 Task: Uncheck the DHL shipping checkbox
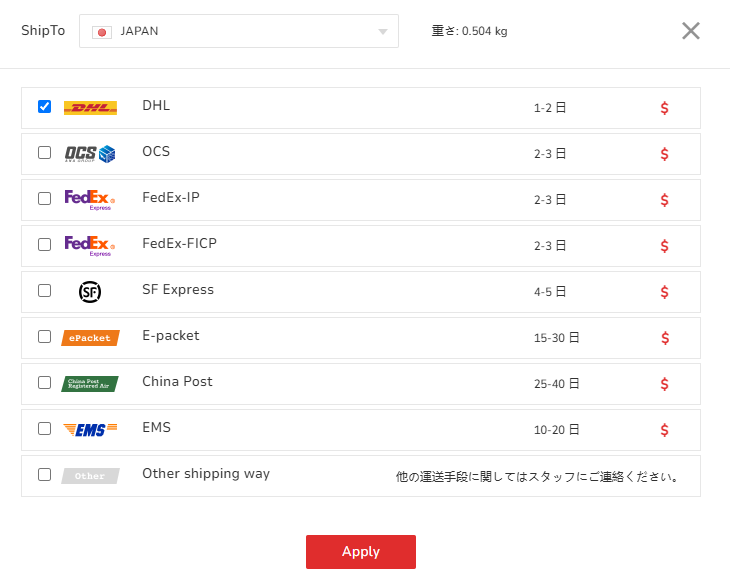(44, 107)
